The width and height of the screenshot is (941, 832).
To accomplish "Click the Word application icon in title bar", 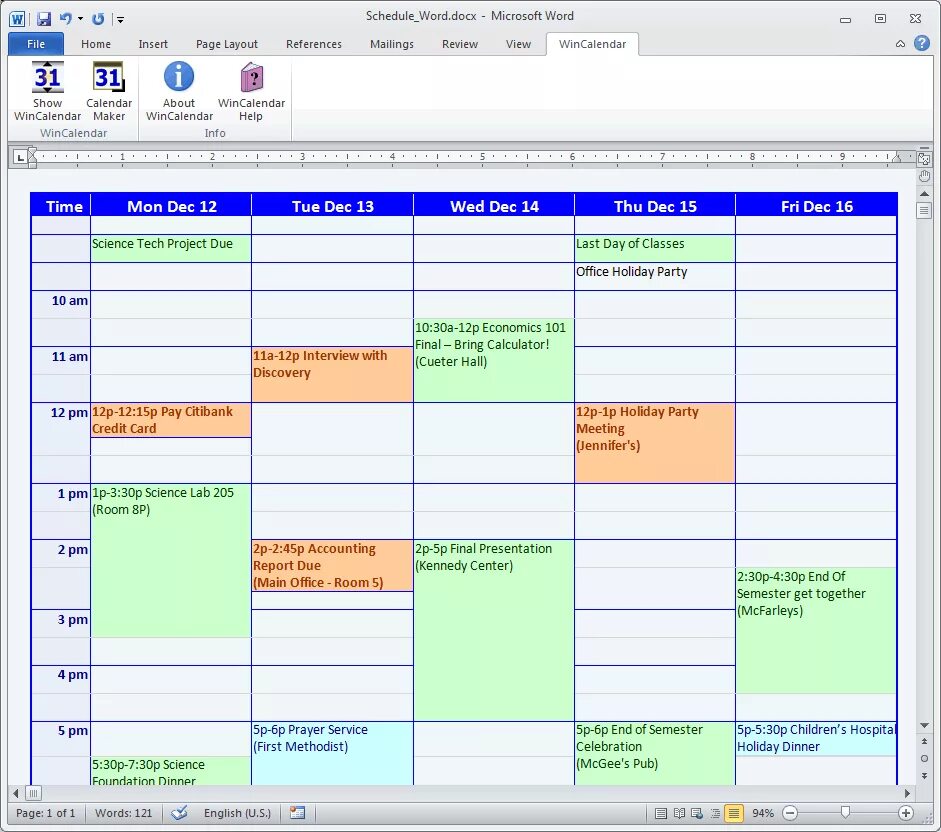I will coord(17,19).
